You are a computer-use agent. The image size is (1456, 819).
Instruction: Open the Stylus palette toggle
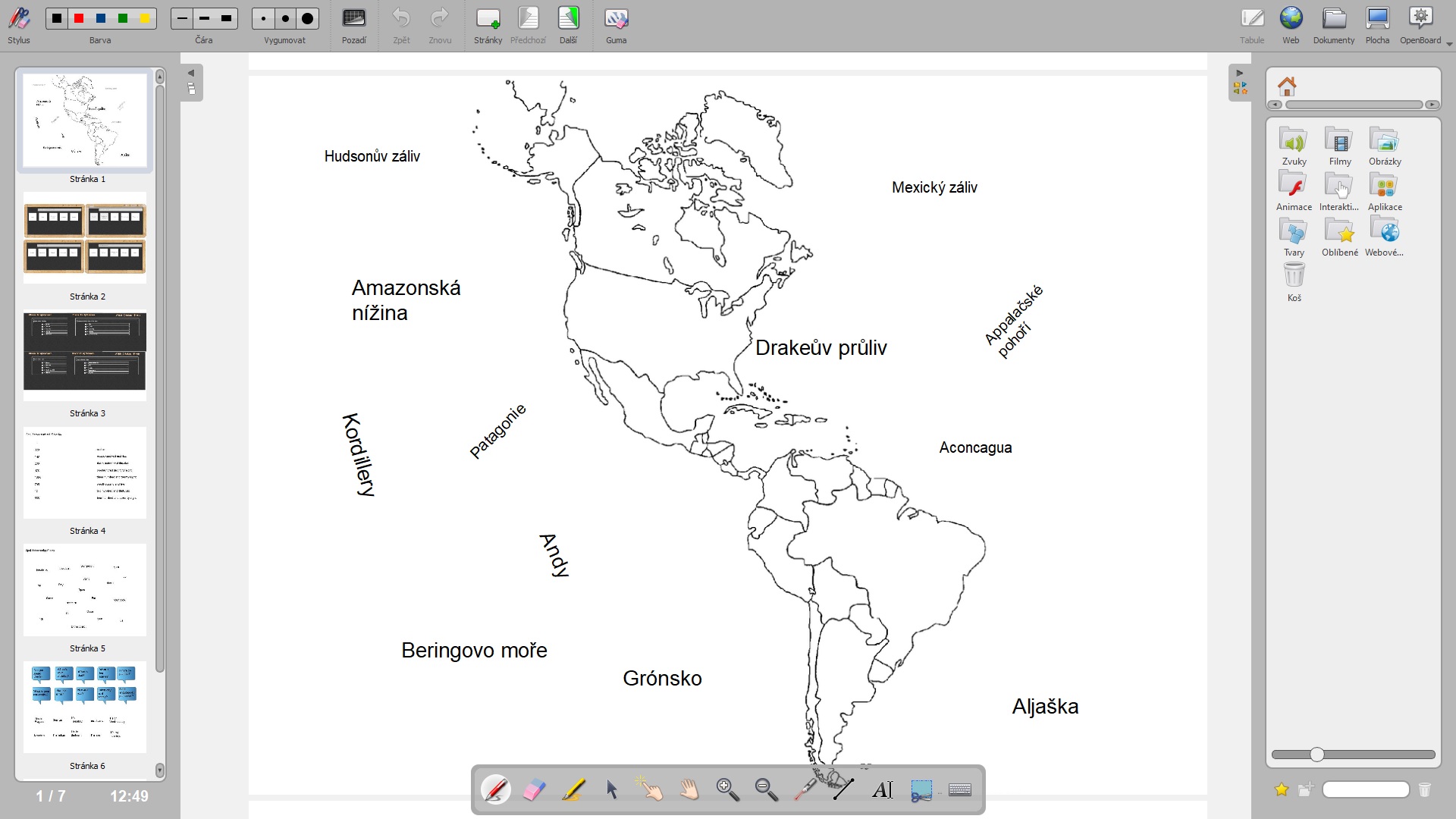click(x=19, y=25)
